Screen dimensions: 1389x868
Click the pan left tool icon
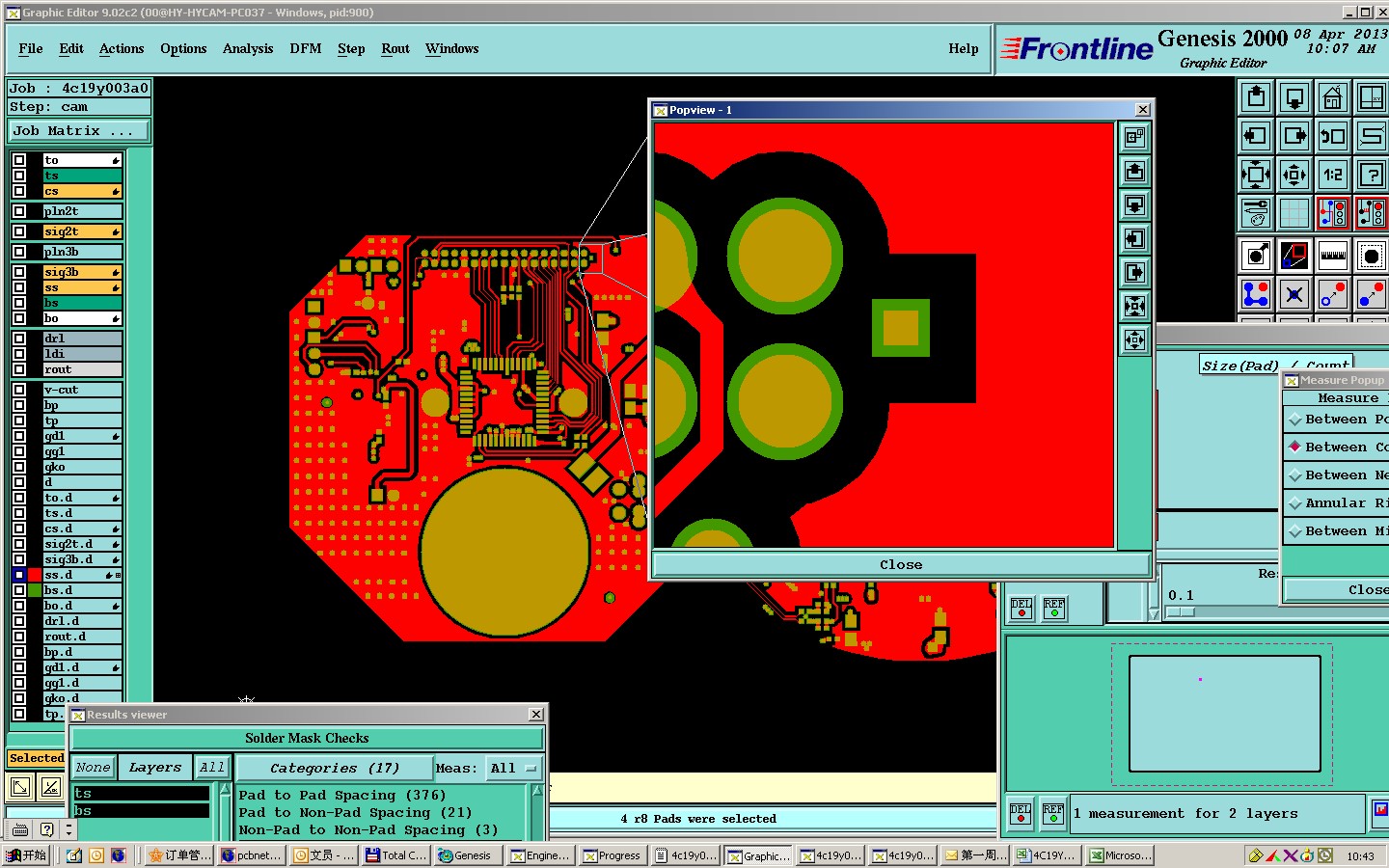1256,136
